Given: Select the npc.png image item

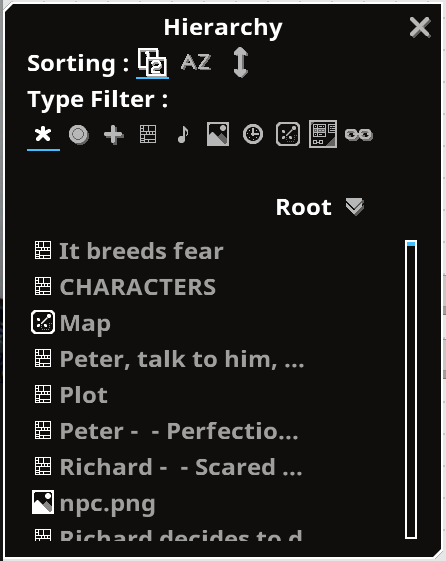Looking at the screenshot, I should (93, 502).
